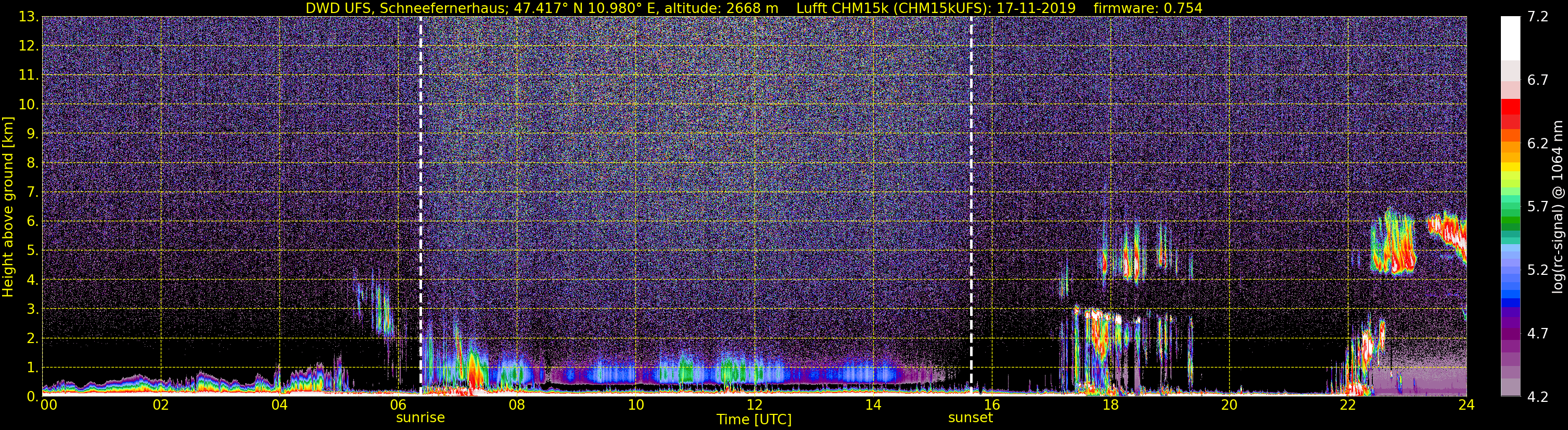The image size is (1568, 430).
Task: Click the x-axis tick label '20'
Action: tap(1229, 404)
